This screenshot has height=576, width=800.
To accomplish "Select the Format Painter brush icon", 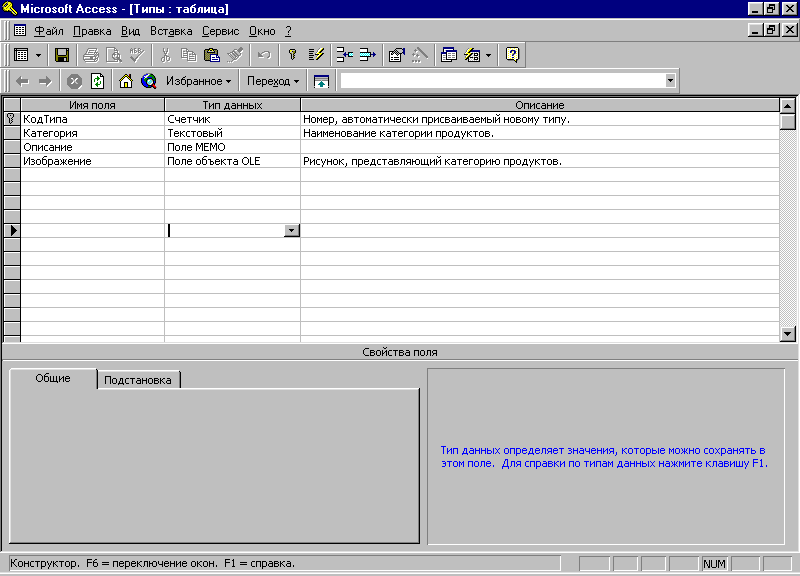I will point(235,55).
